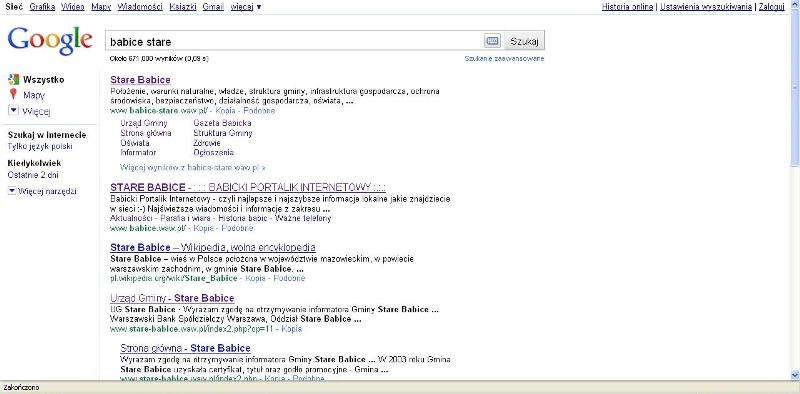
Task: Open Szukanie zaawansowane link
Action: [504, 59]
